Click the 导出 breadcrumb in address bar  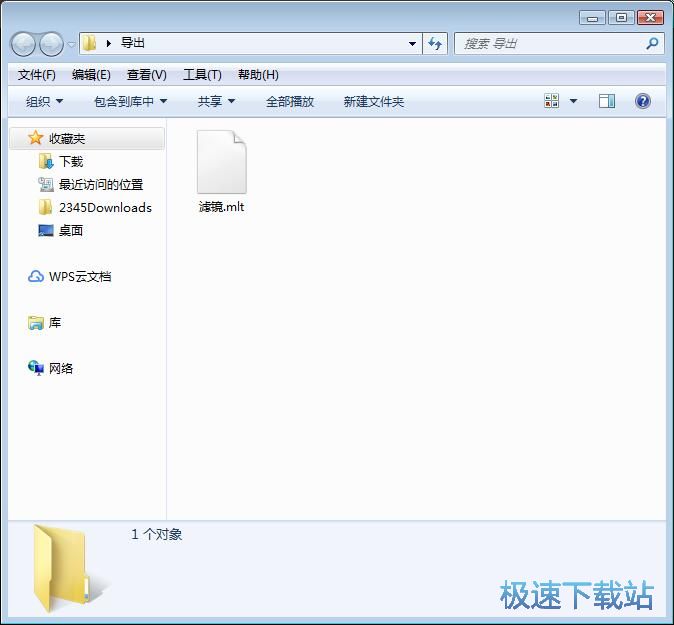tap(132, 43)
